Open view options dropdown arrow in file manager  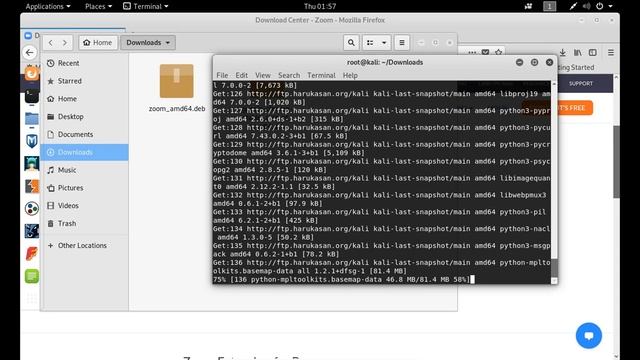pyautogui.click(x=384, y=42)
